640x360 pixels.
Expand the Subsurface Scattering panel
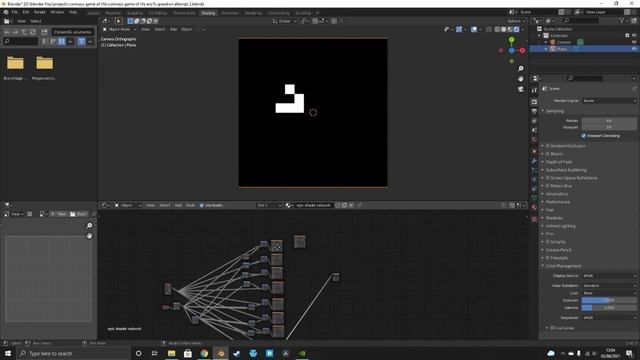coord(565,170)
